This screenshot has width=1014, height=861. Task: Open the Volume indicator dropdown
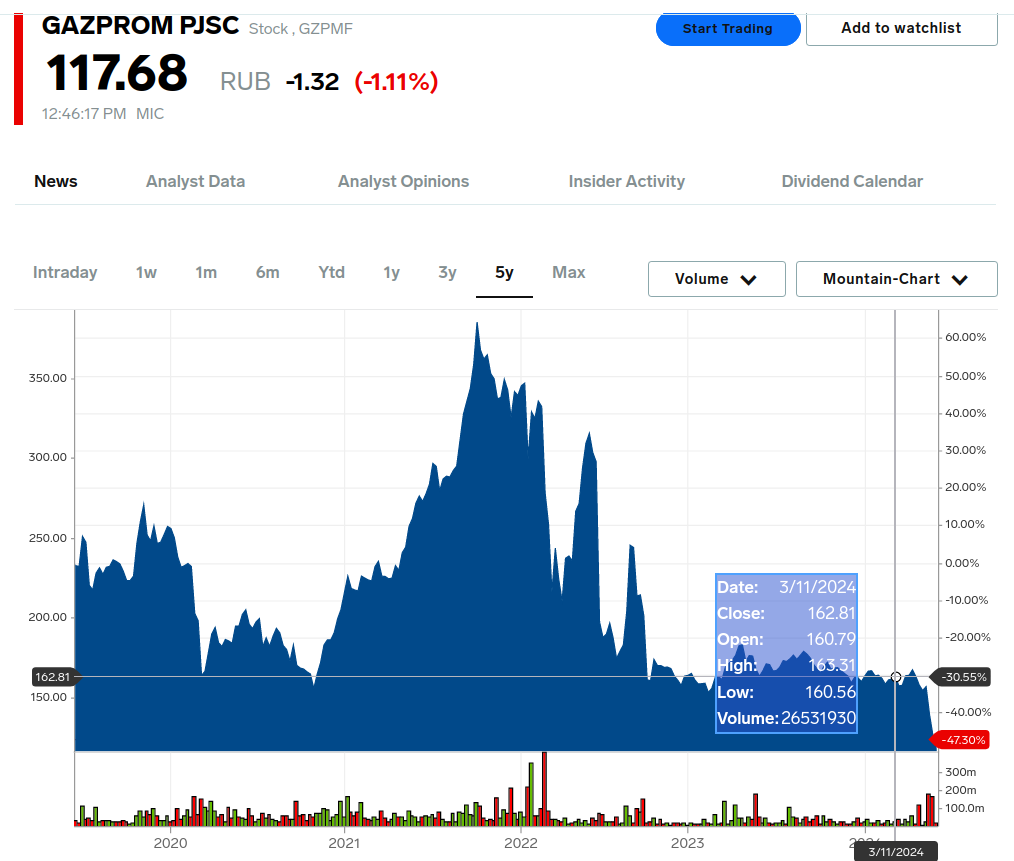pos(717,279)
